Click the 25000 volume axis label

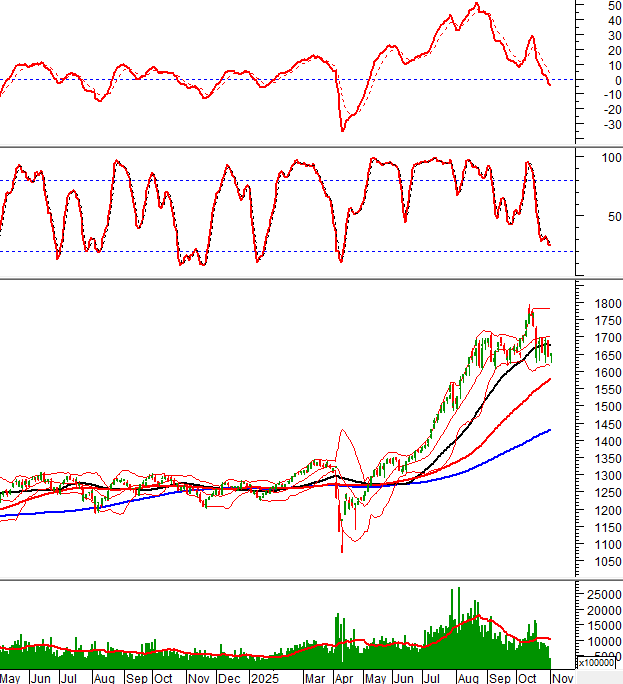click(x=602, y=595)
